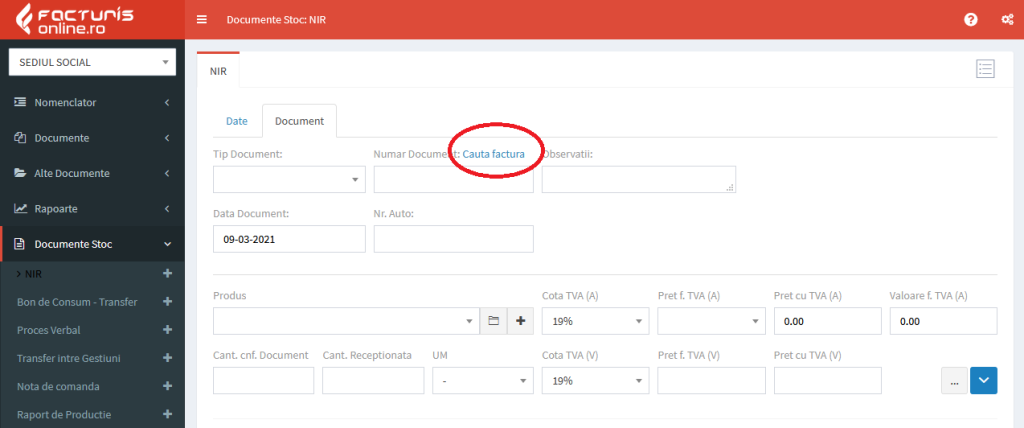Click the Documente sidebar icon
The height and width of the screenshot is (428, 1024).
coord(20,138)
